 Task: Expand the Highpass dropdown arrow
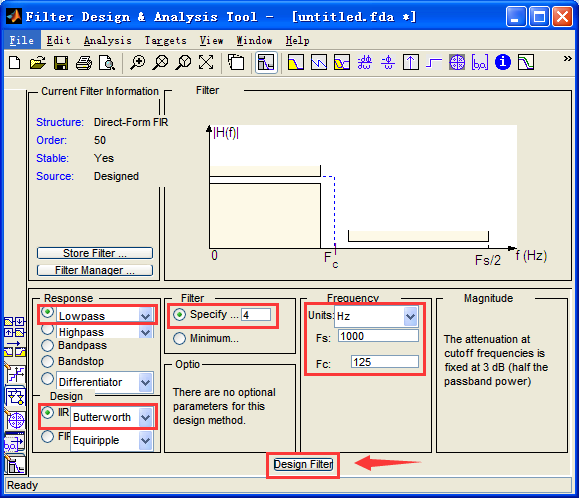coord(145,332)
